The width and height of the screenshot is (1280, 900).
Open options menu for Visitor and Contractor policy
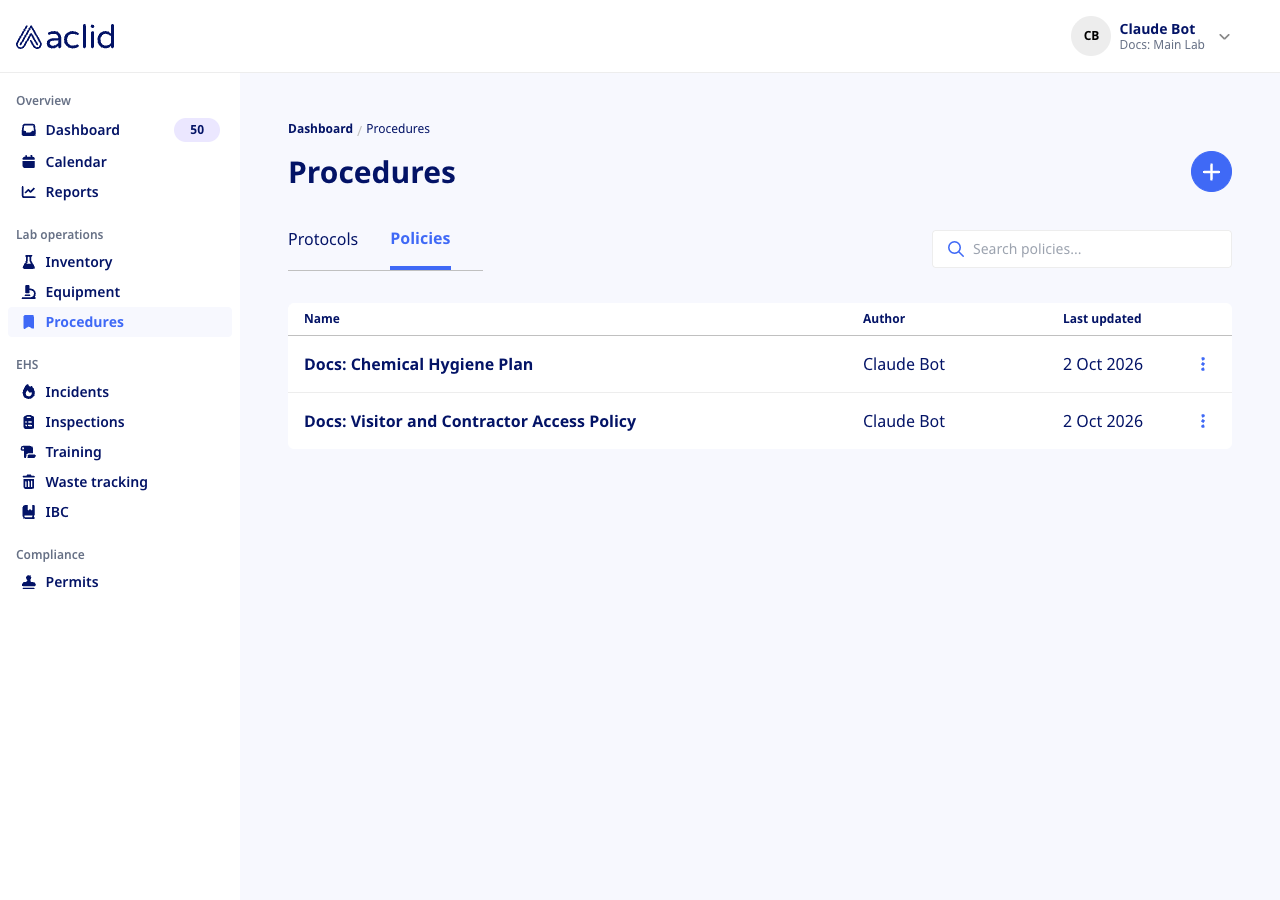[x=1203, y=421]
